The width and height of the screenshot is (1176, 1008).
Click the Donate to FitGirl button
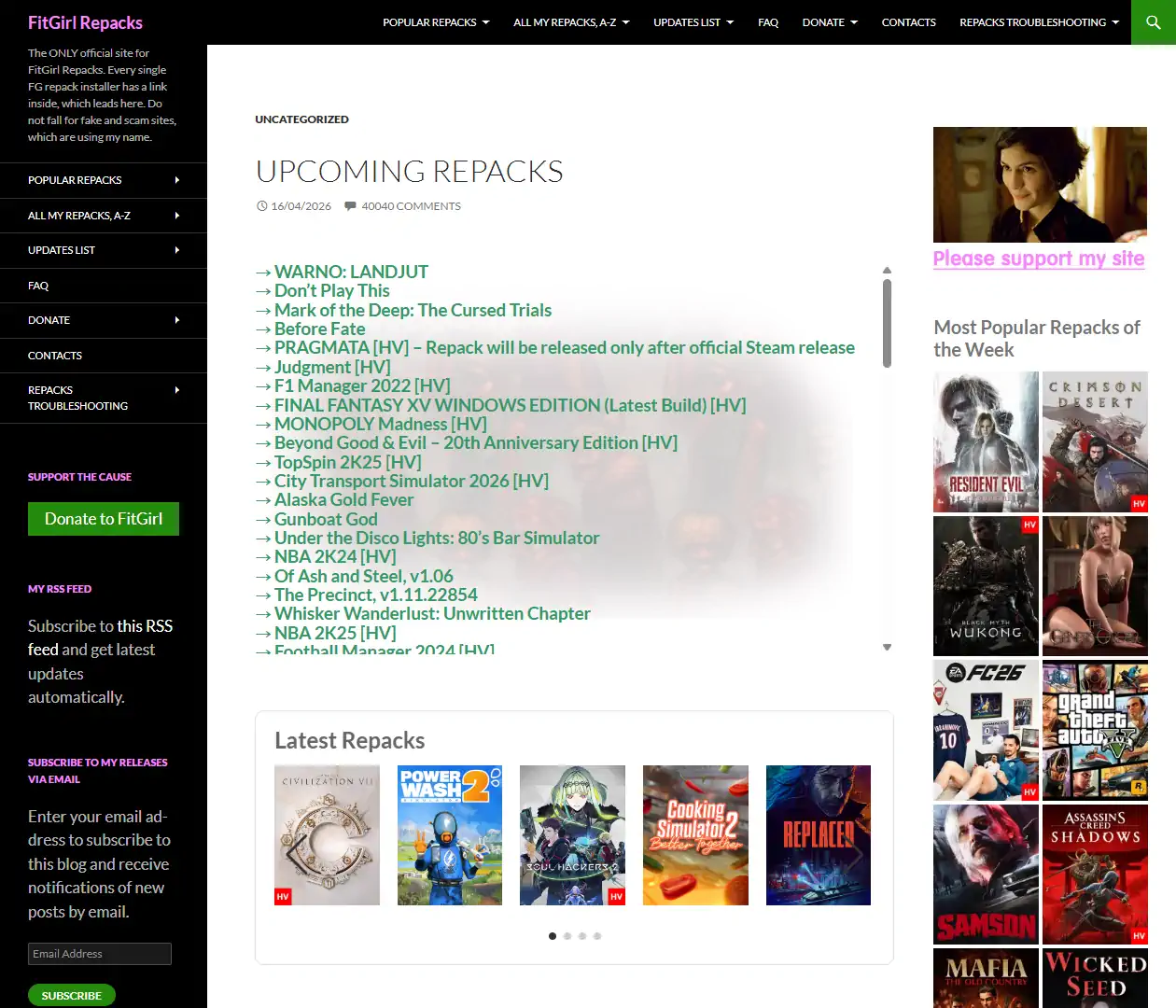[104, 519]
